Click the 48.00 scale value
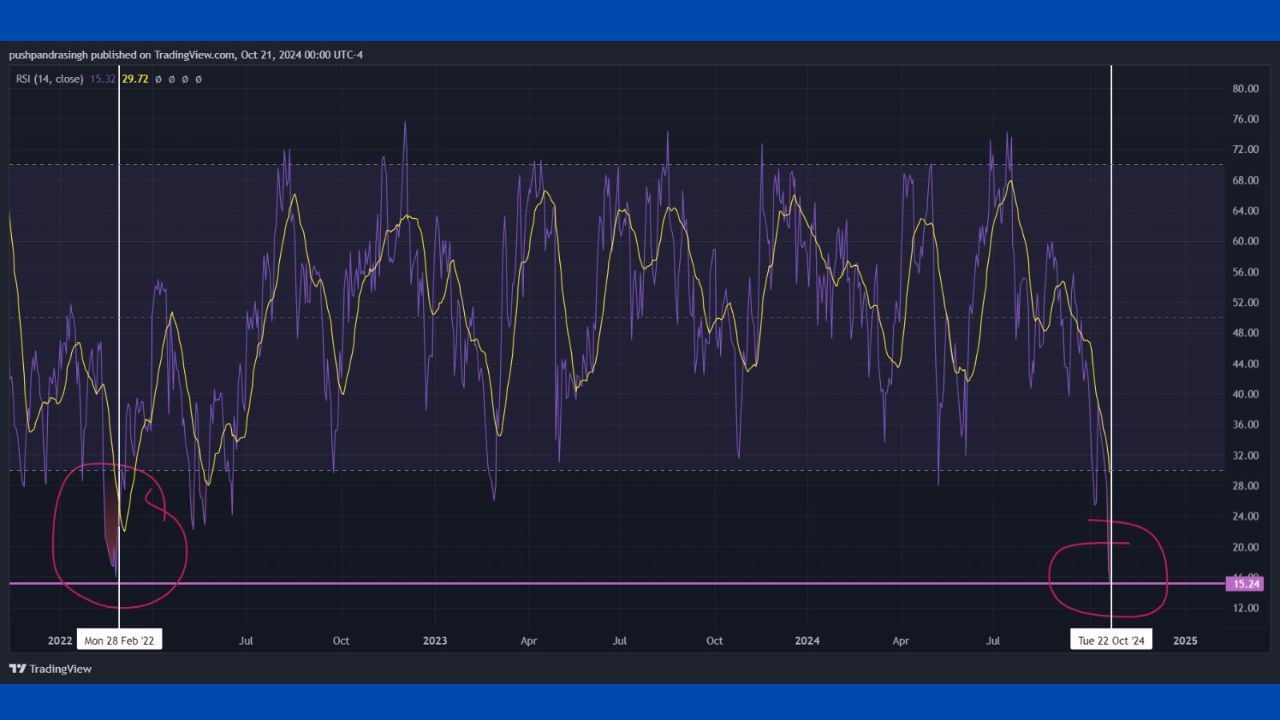The height and width of the screenshot is (720, 1280). coord(1245,333)
